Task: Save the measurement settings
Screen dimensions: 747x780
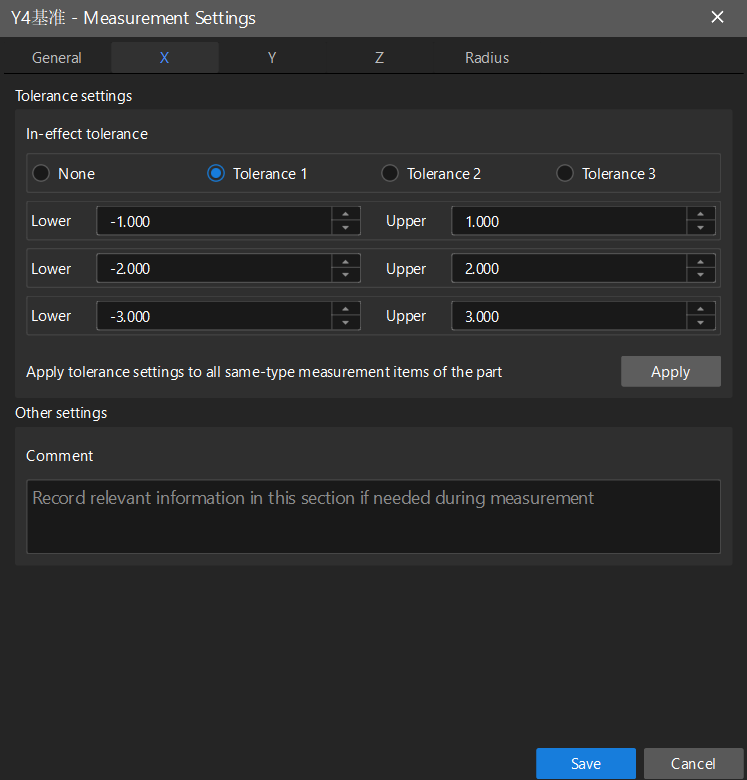Action: (x=585, y=763)
